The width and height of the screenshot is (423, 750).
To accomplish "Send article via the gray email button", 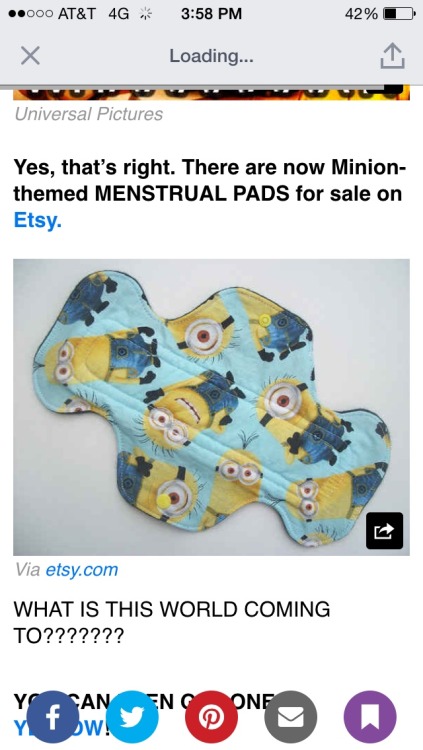I will coord(290,717).
